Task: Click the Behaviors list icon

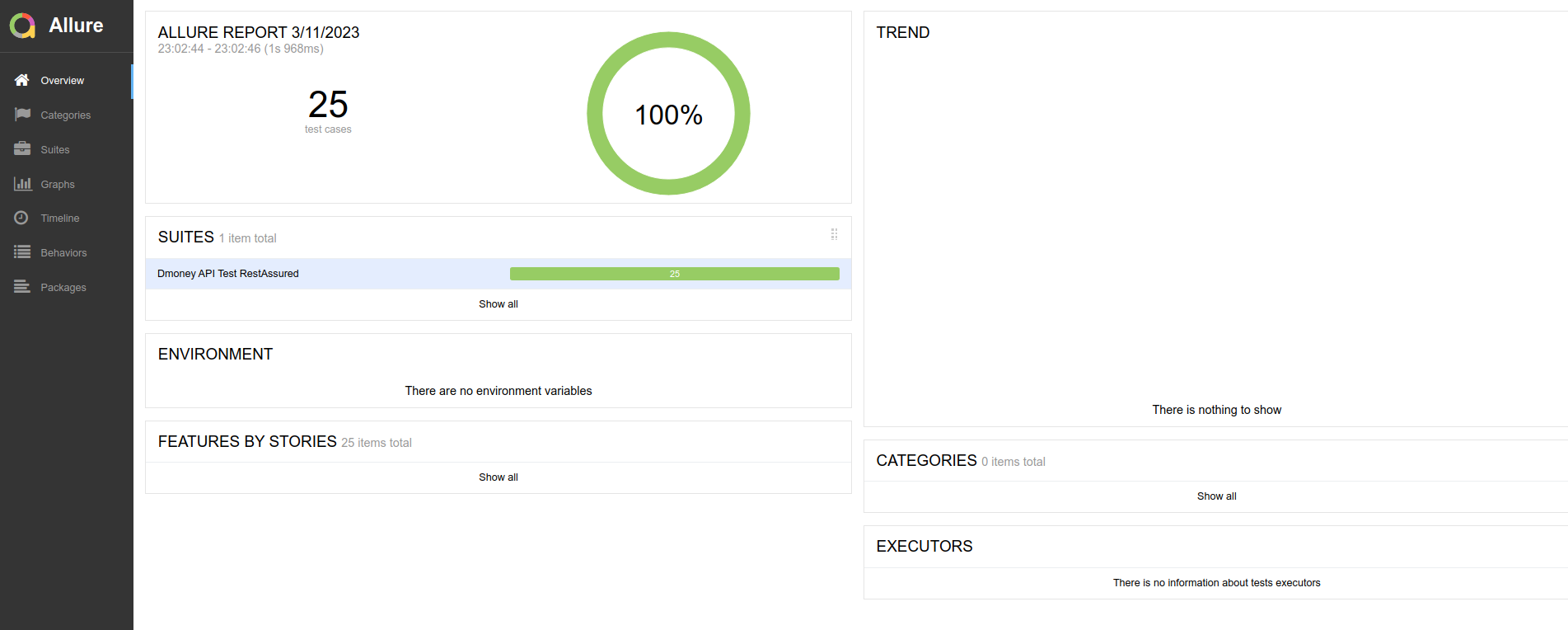Action: [x=22, y=252]
